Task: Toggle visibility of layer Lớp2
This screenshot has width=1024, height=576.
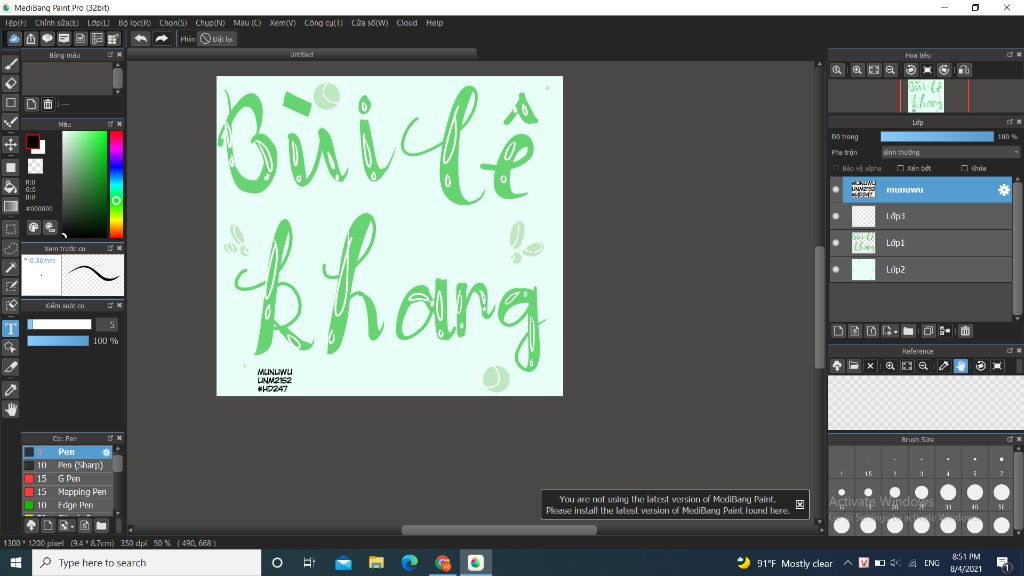Action: tap(836, 269)
